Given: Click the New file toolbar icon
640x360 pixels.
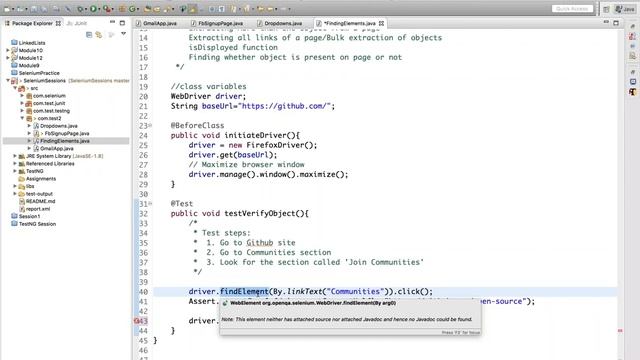Looking at the screenshot, I should [x=7, y=9].
